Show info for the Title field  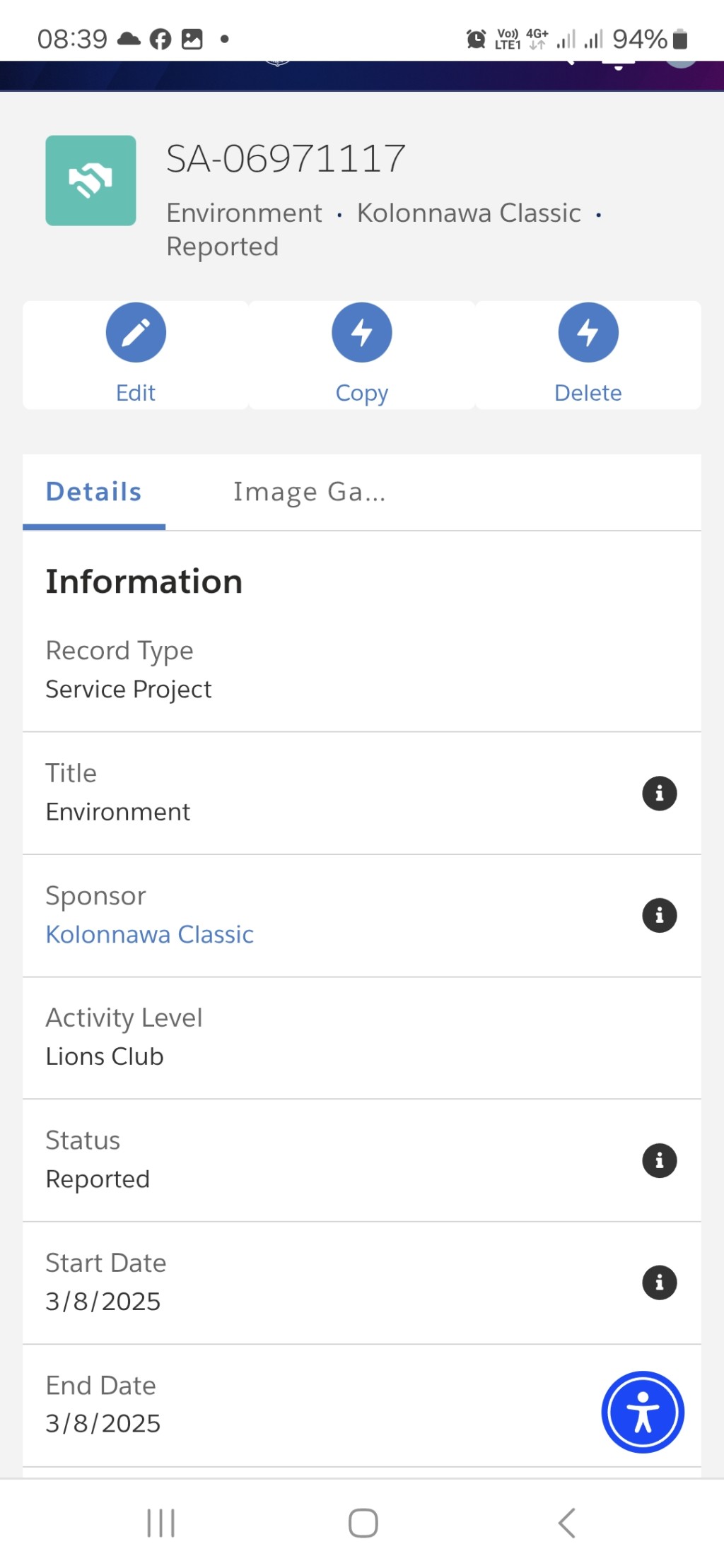(x=659, y=793)
